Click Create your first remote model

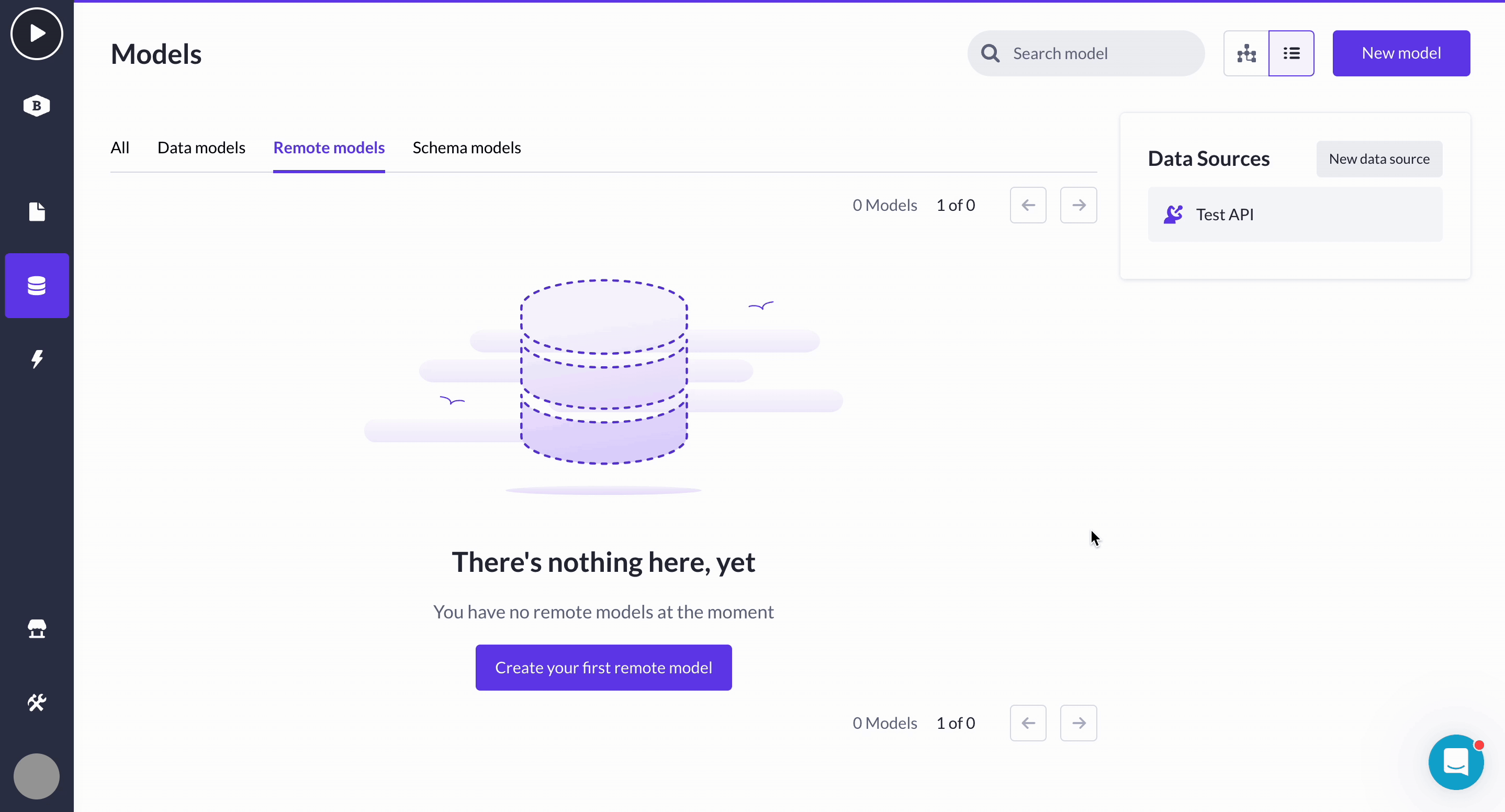tap(603, 668)
